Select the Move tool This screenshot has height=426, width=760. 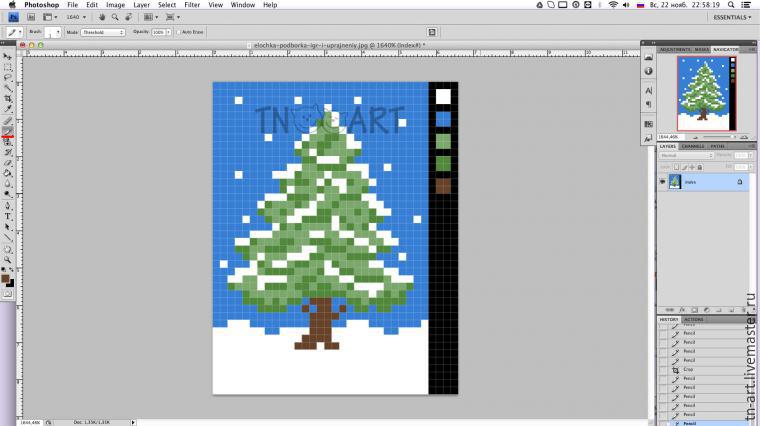[7, 57]
